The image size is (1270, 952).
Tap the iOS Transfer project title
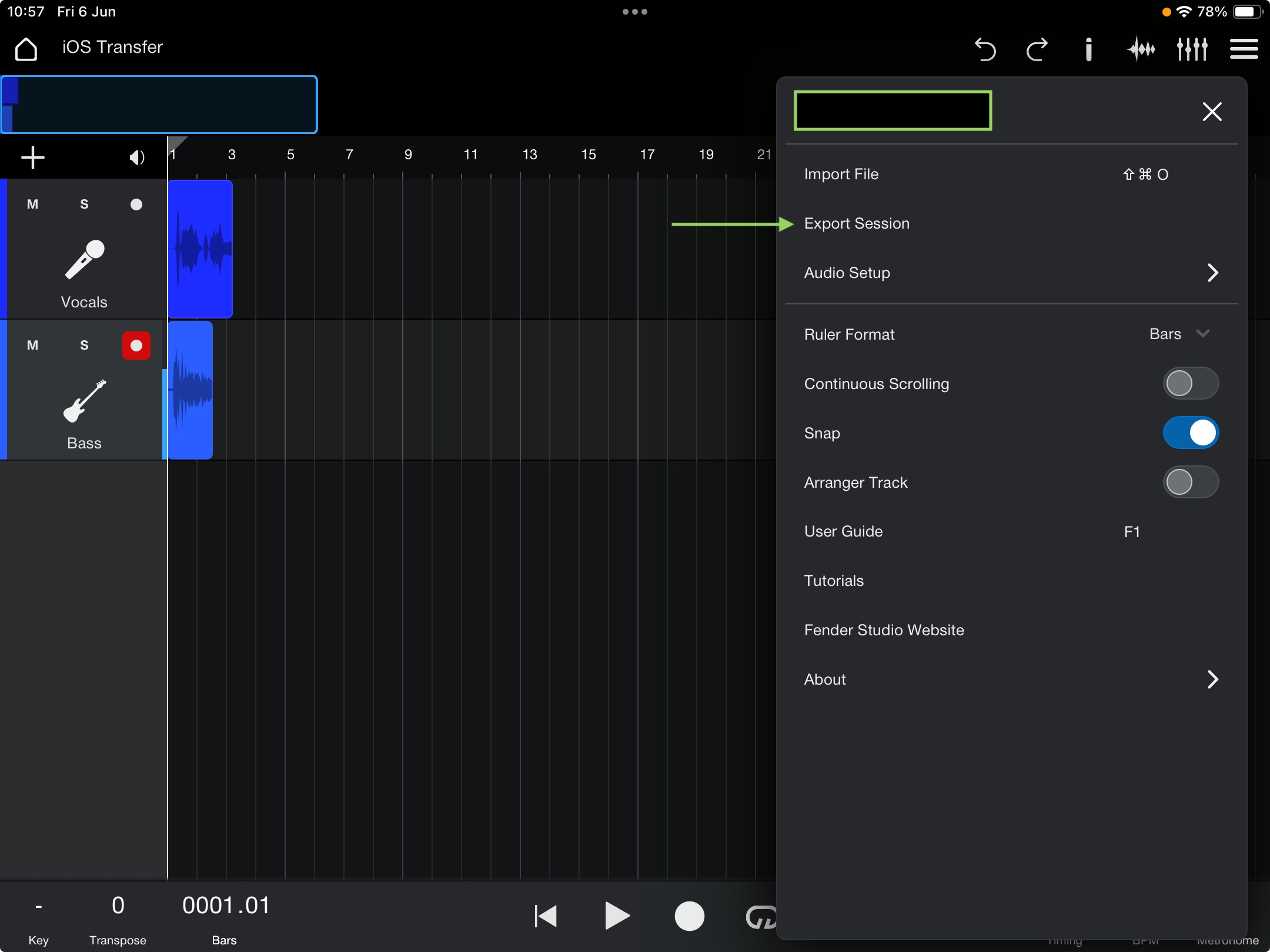112,47
